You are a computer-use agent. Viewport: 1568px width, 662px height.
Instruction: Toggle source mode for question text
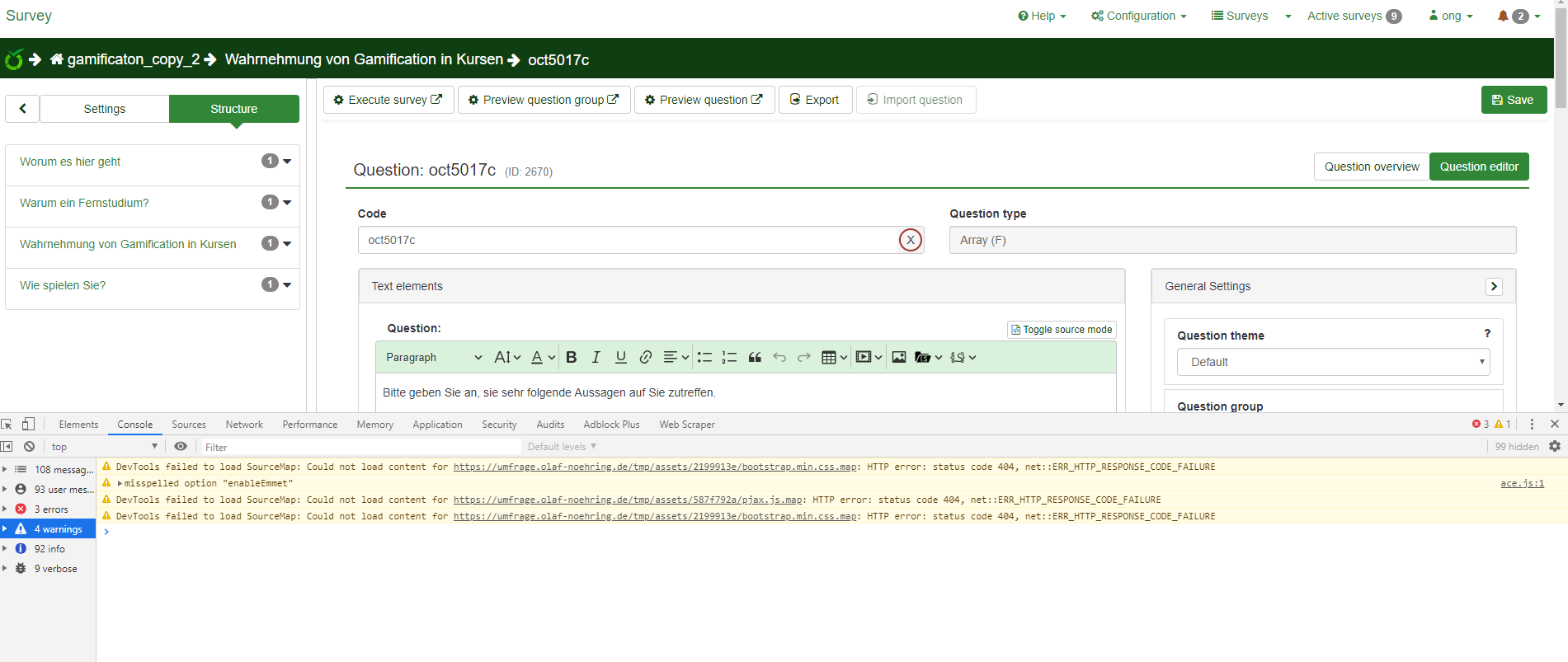[1062, 330]
